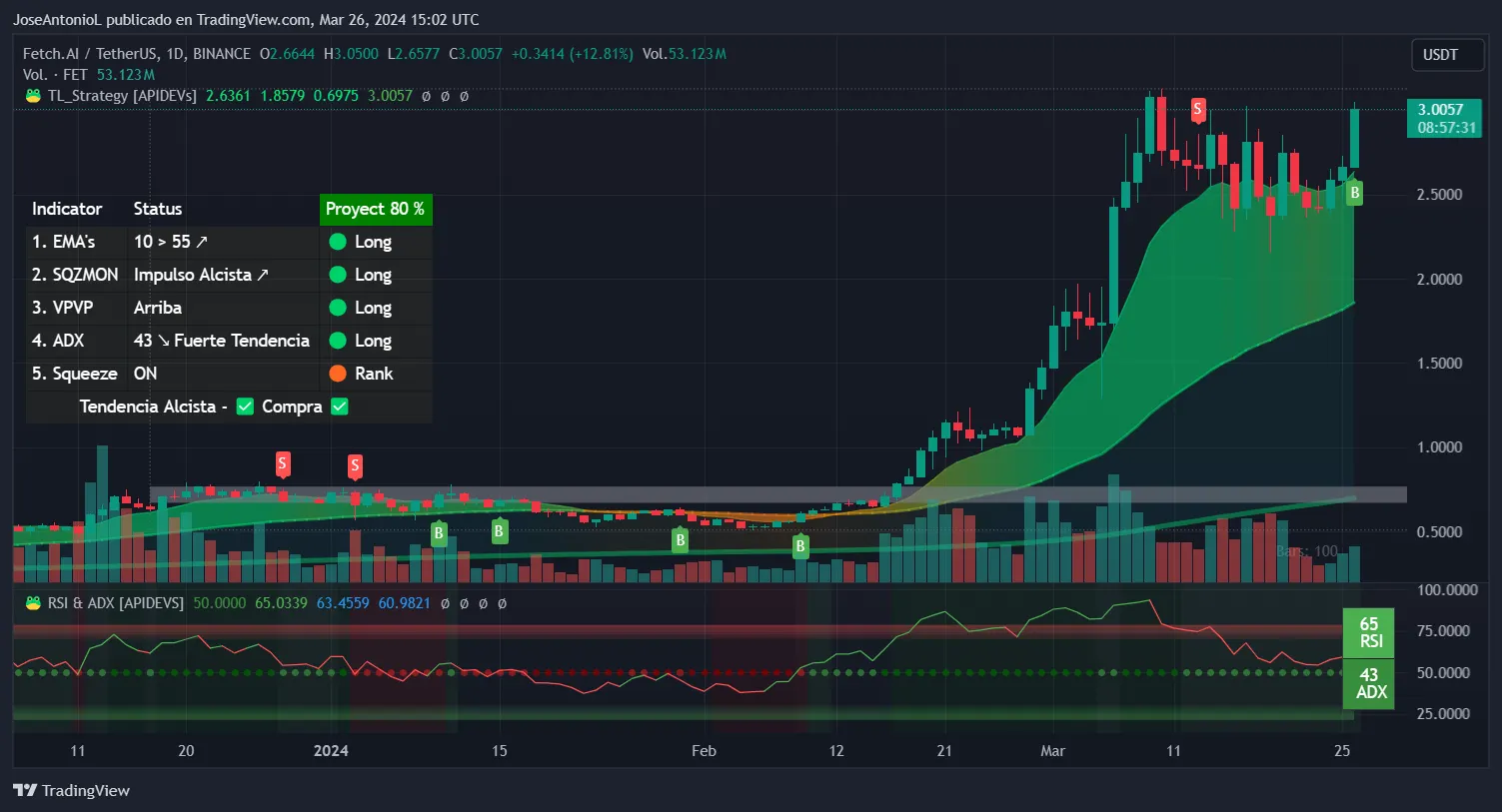Click the green B buy marker beside the latest candle
1502x812 pixels.
point(1354,193)
